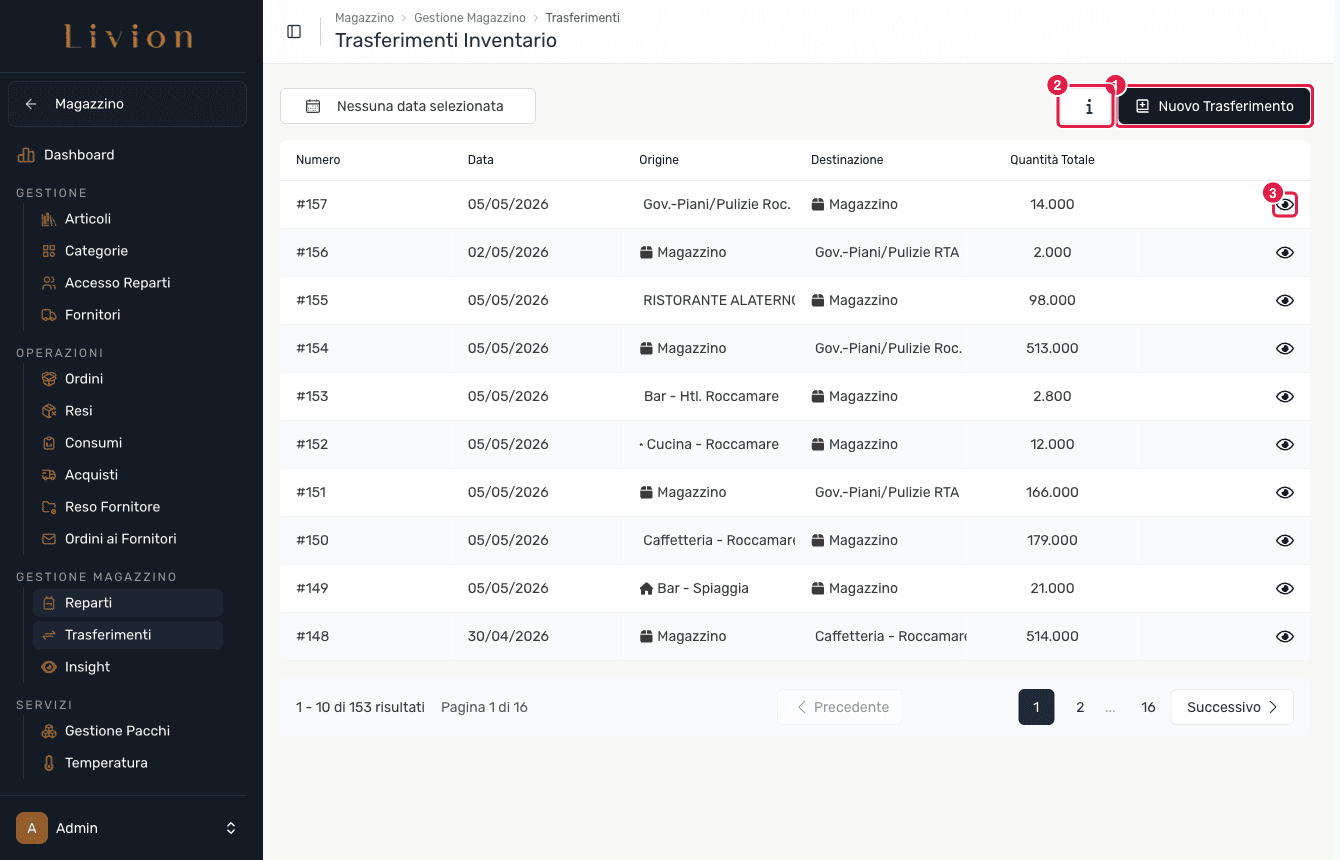Click the Resi box icon

[49, 411]
